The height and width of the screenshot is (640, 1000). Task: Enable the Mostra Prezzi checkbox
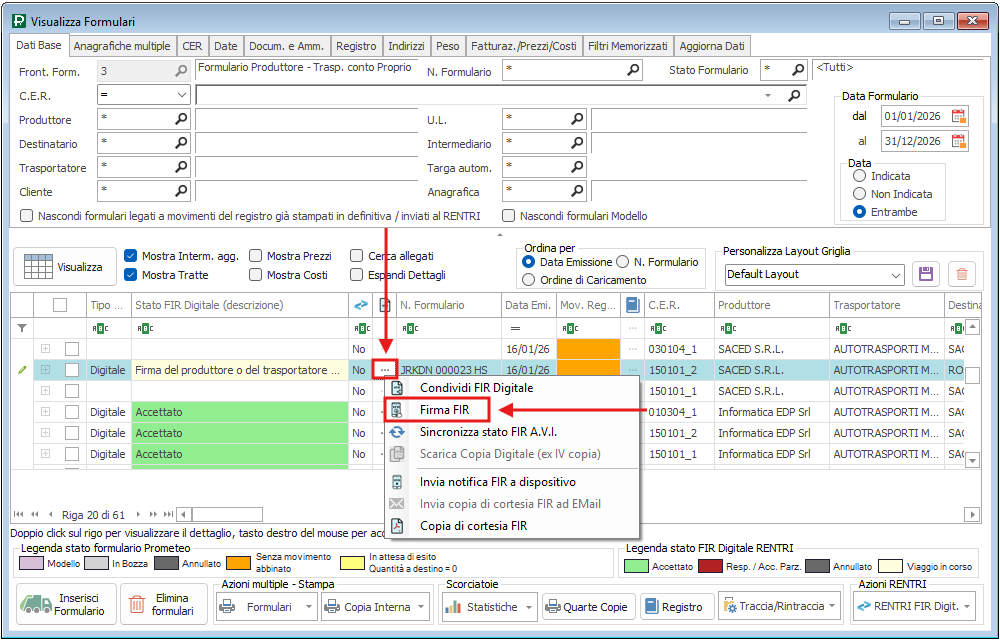click(x=256, y=256)
